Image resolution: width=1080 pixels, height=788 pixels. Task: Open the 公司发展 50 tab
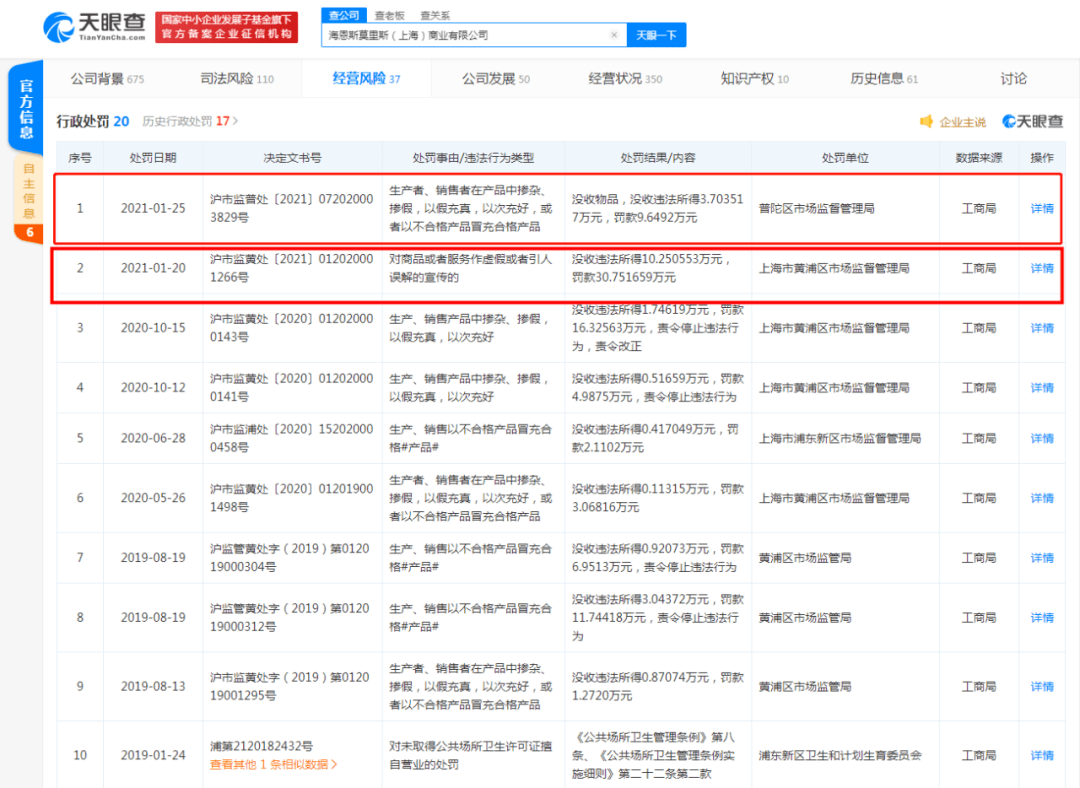click(x=496, y=79)
